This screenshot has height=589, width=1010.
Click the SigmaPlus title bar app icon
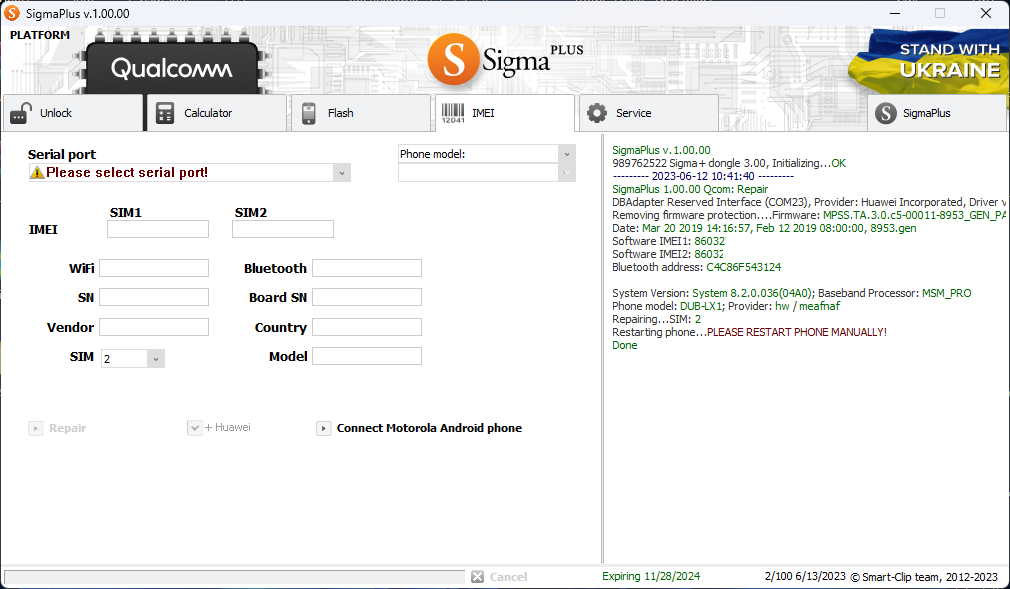(x=12, y=13)
